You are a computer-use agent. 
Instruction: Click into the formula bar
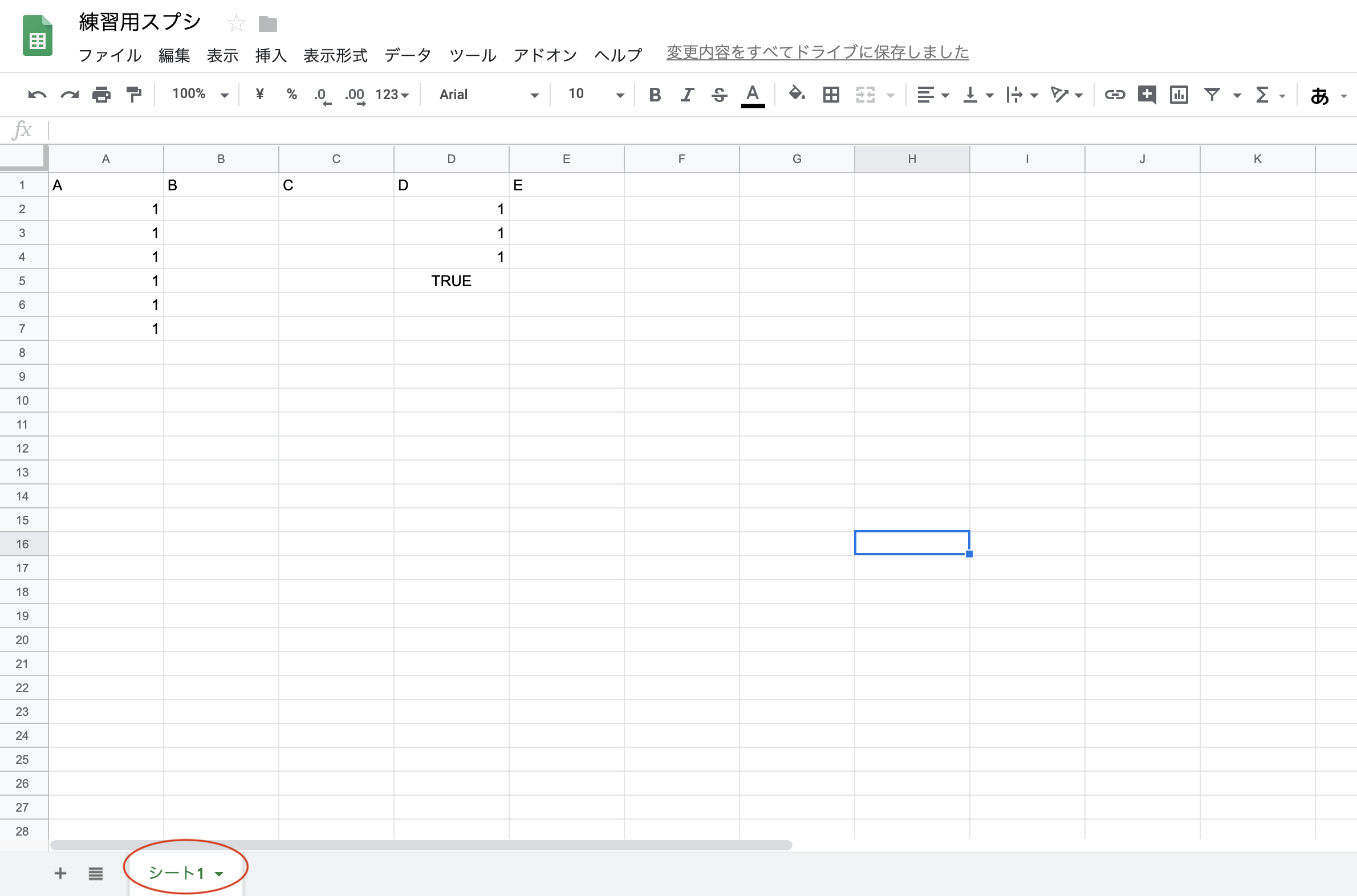pos(702,131)
